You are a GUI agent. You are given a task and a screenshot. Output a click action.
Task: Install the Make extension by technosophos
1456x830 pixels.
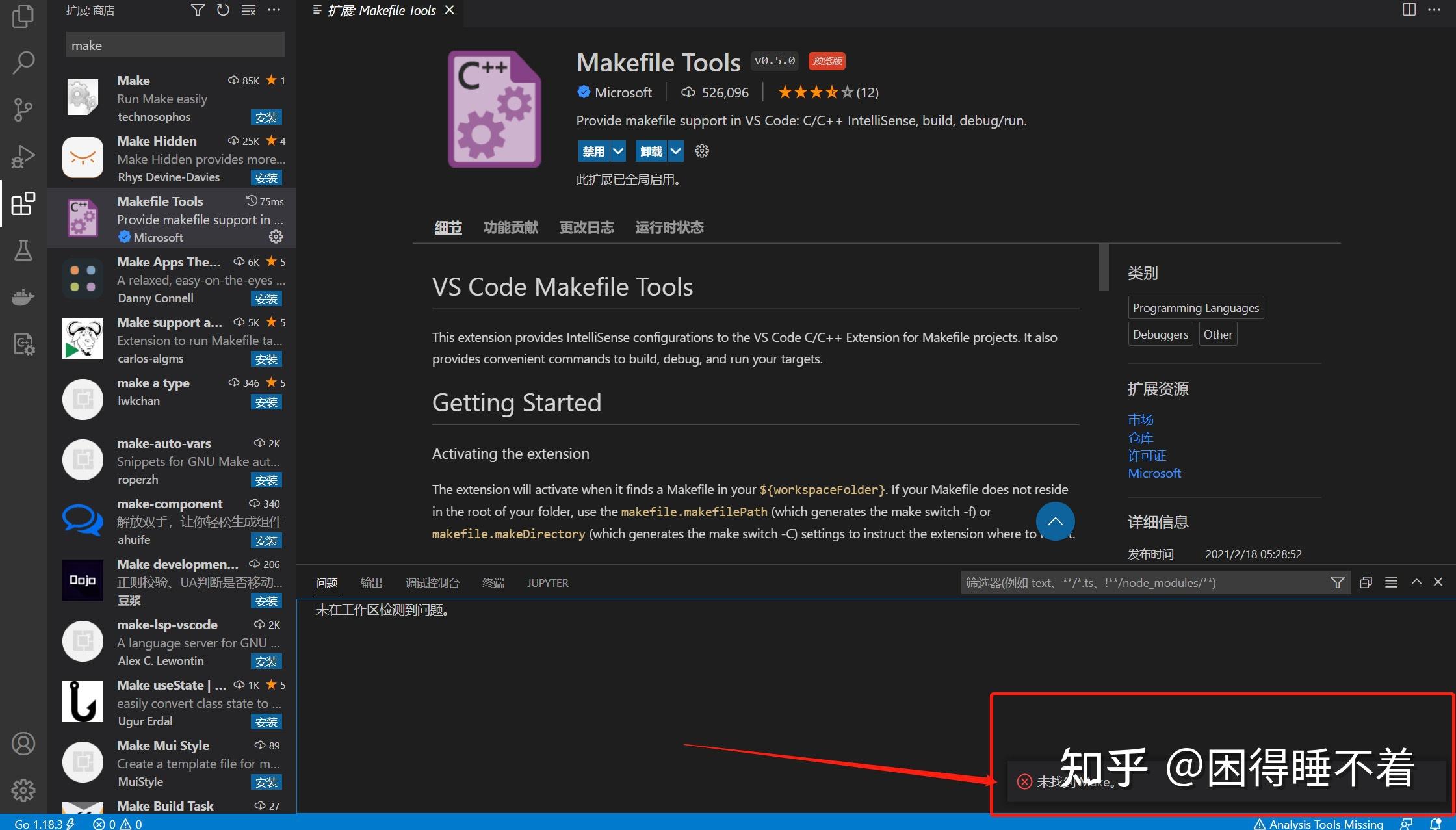[x=266, y=117]
